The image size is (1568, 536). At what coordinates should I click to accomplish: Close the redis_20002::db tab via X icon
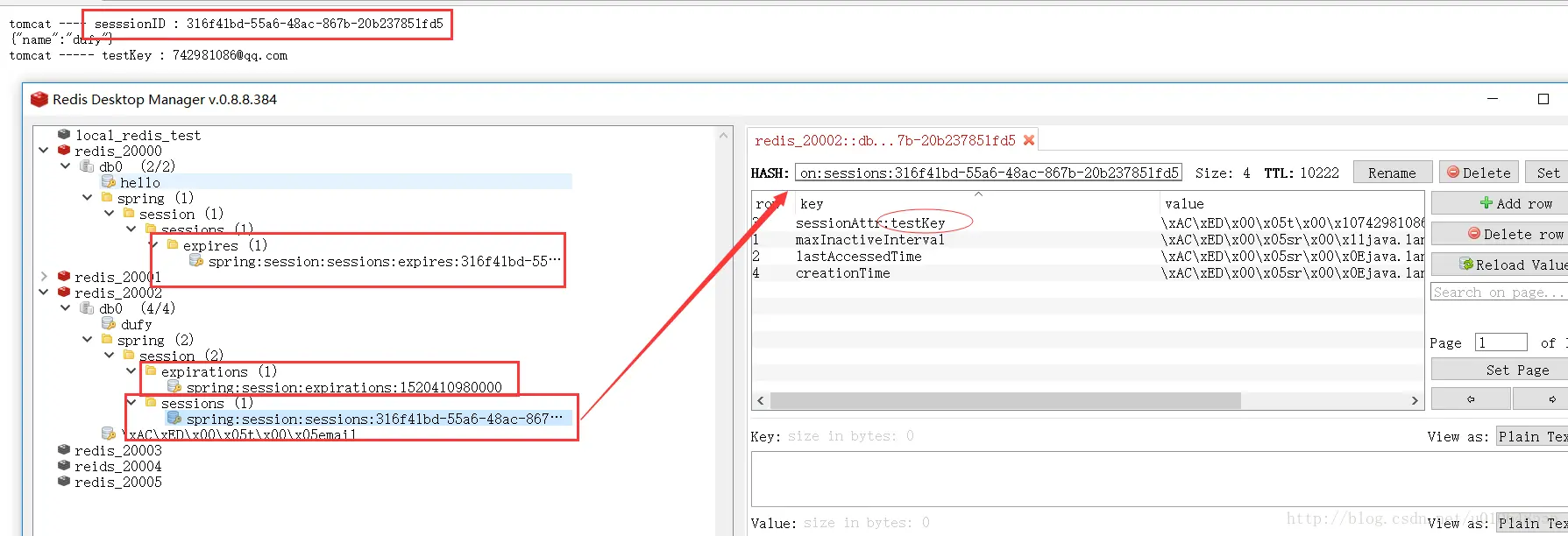[x=1029, y=140]
